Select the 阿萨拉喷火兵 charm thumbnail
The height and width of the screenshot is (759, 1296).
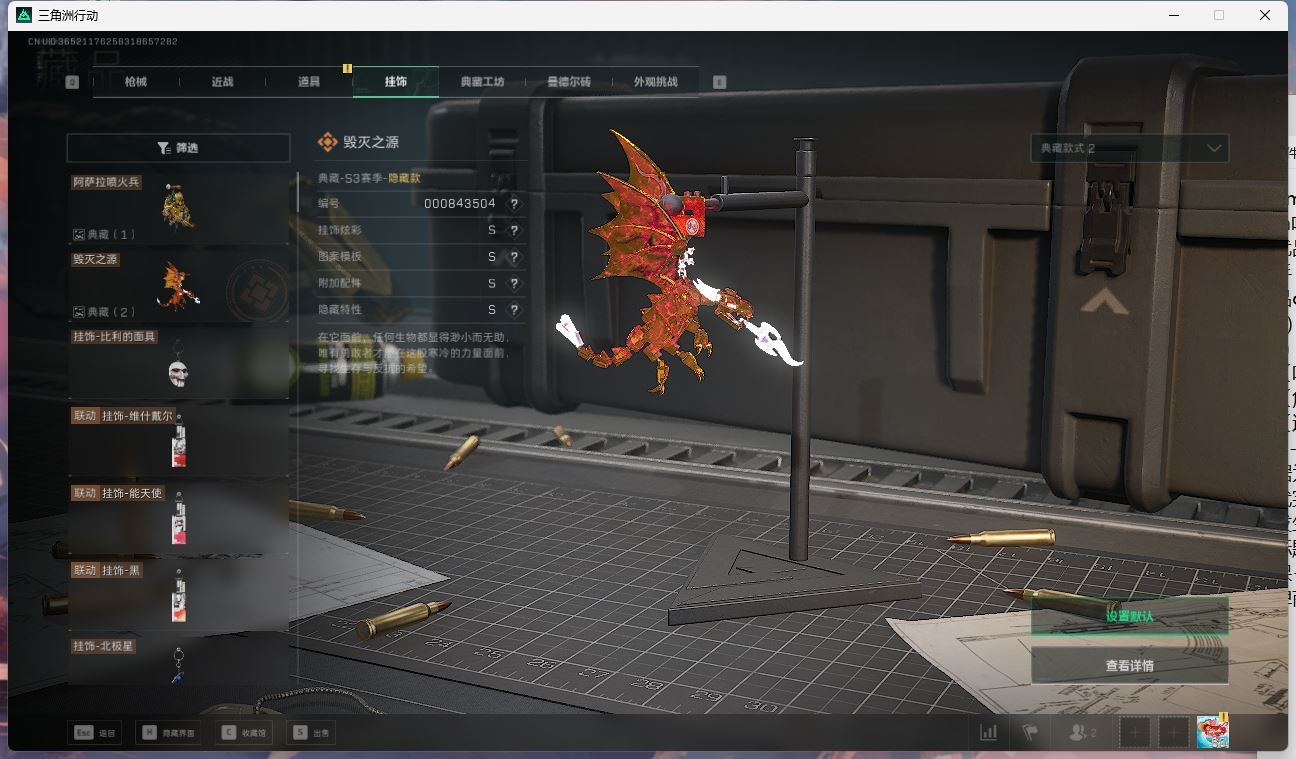[x=178, y=208]
